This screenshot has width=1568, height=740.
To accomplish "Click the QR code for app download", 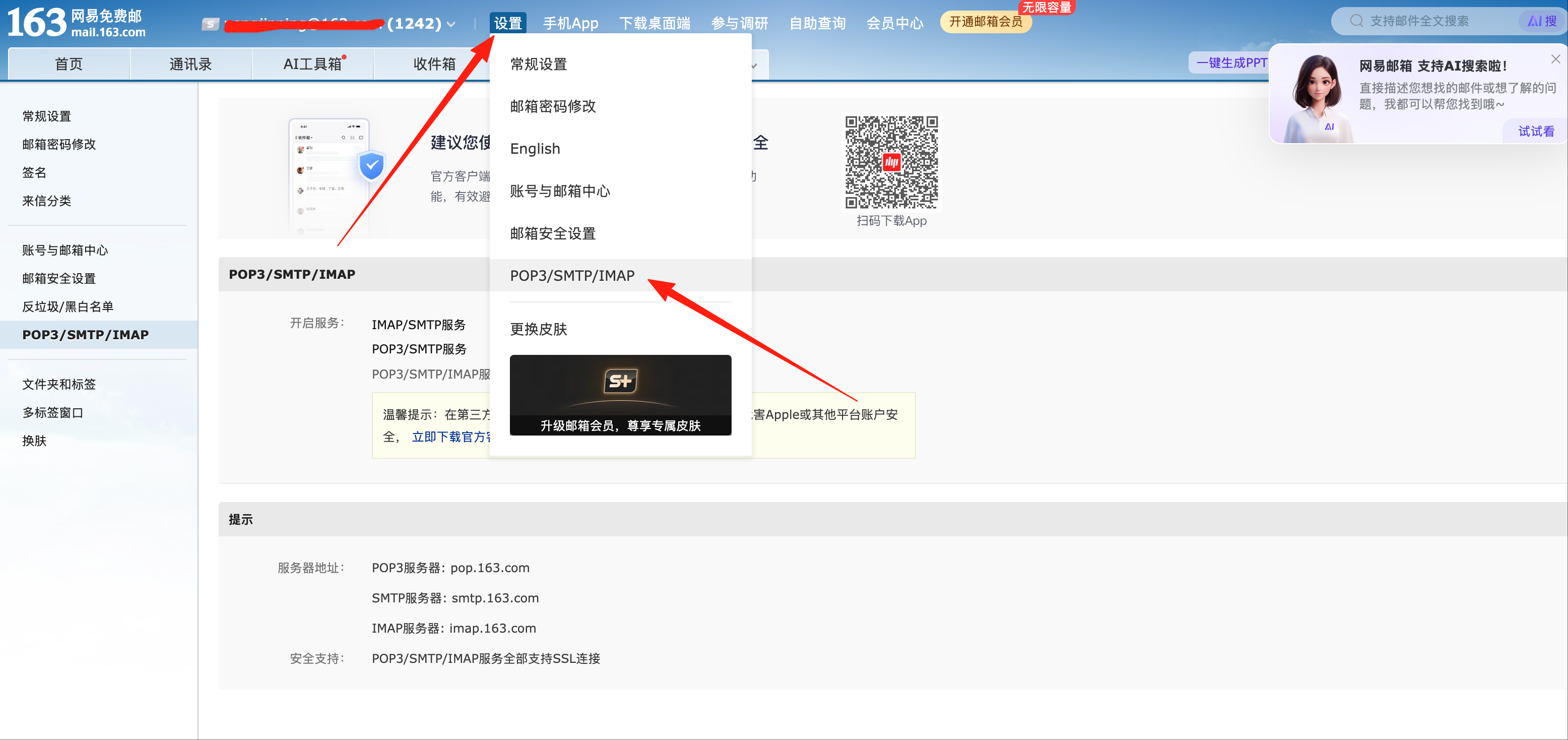I will [891, 162].
